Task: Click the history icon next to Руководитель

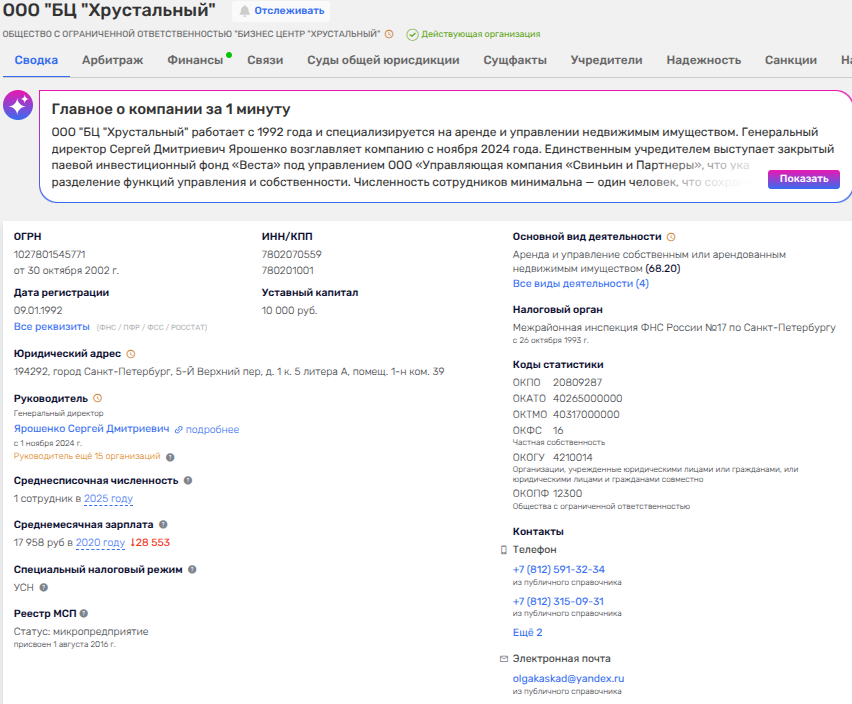Action: [97, 398]
